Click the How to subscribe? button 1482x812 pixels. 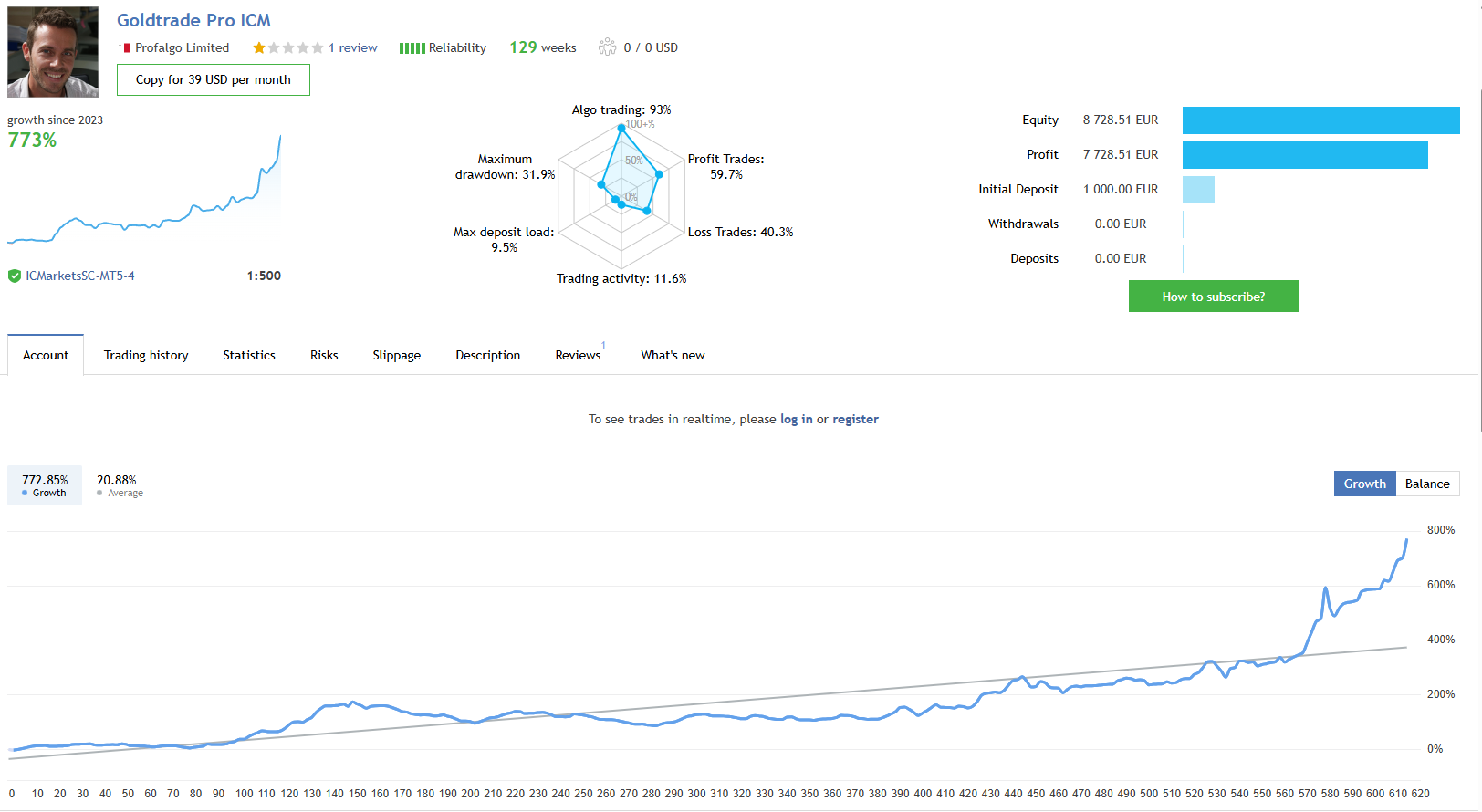pyautogui.click(x=1213, y=297)
